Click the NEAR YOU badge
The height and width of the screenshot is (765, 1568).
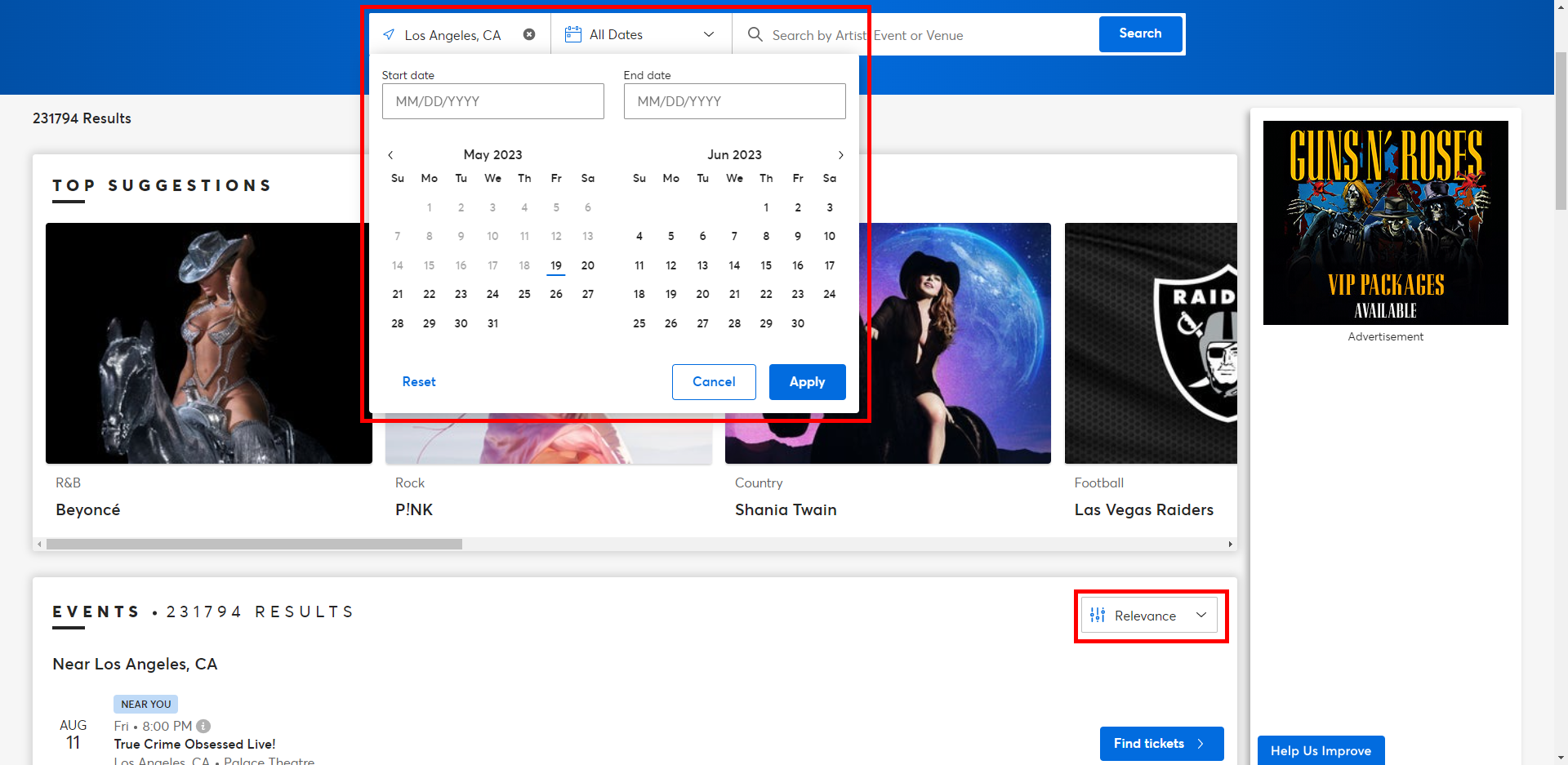(146, 704)
